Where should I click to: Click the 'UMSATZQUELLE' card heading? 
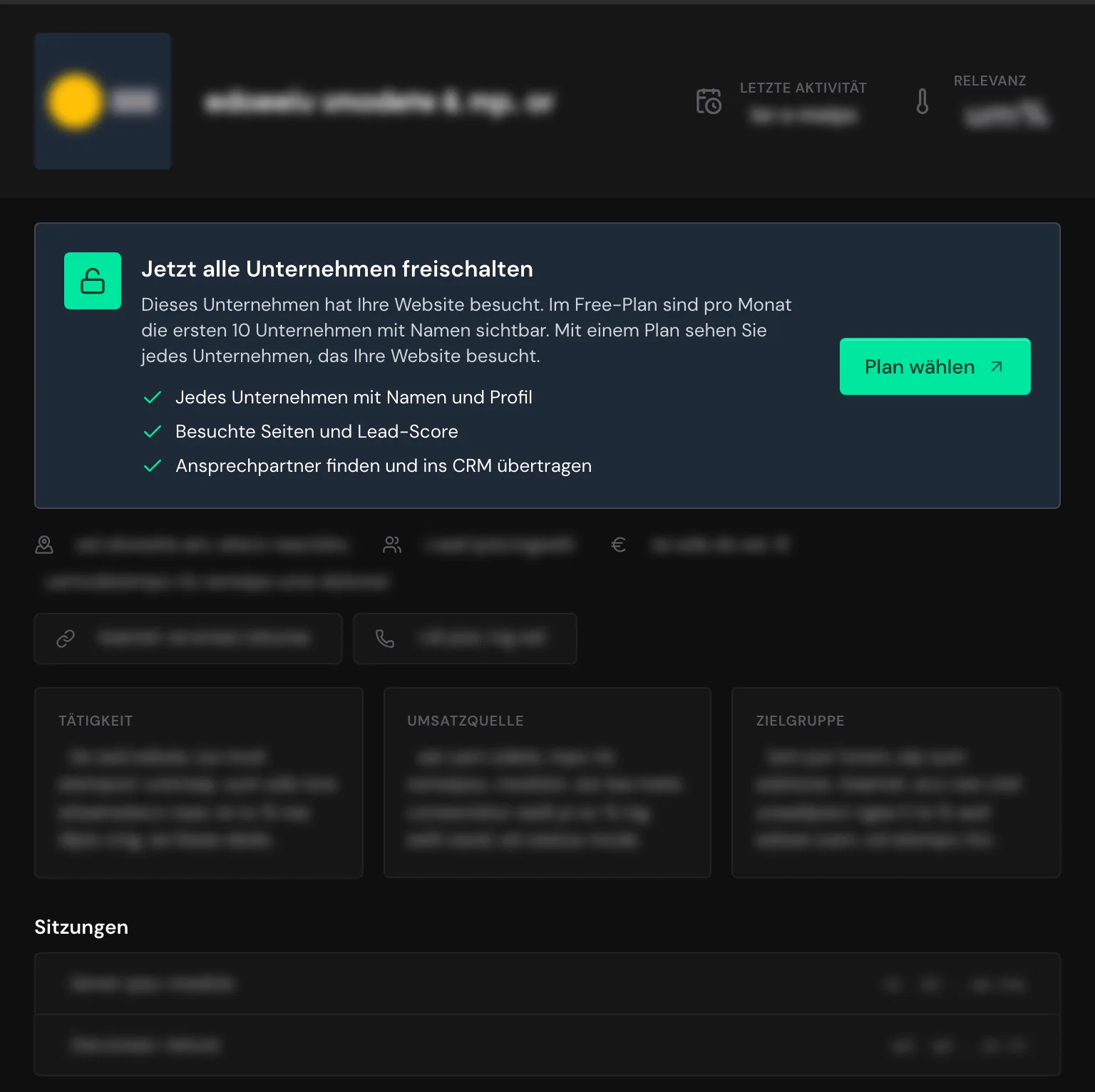pos(466,721)
